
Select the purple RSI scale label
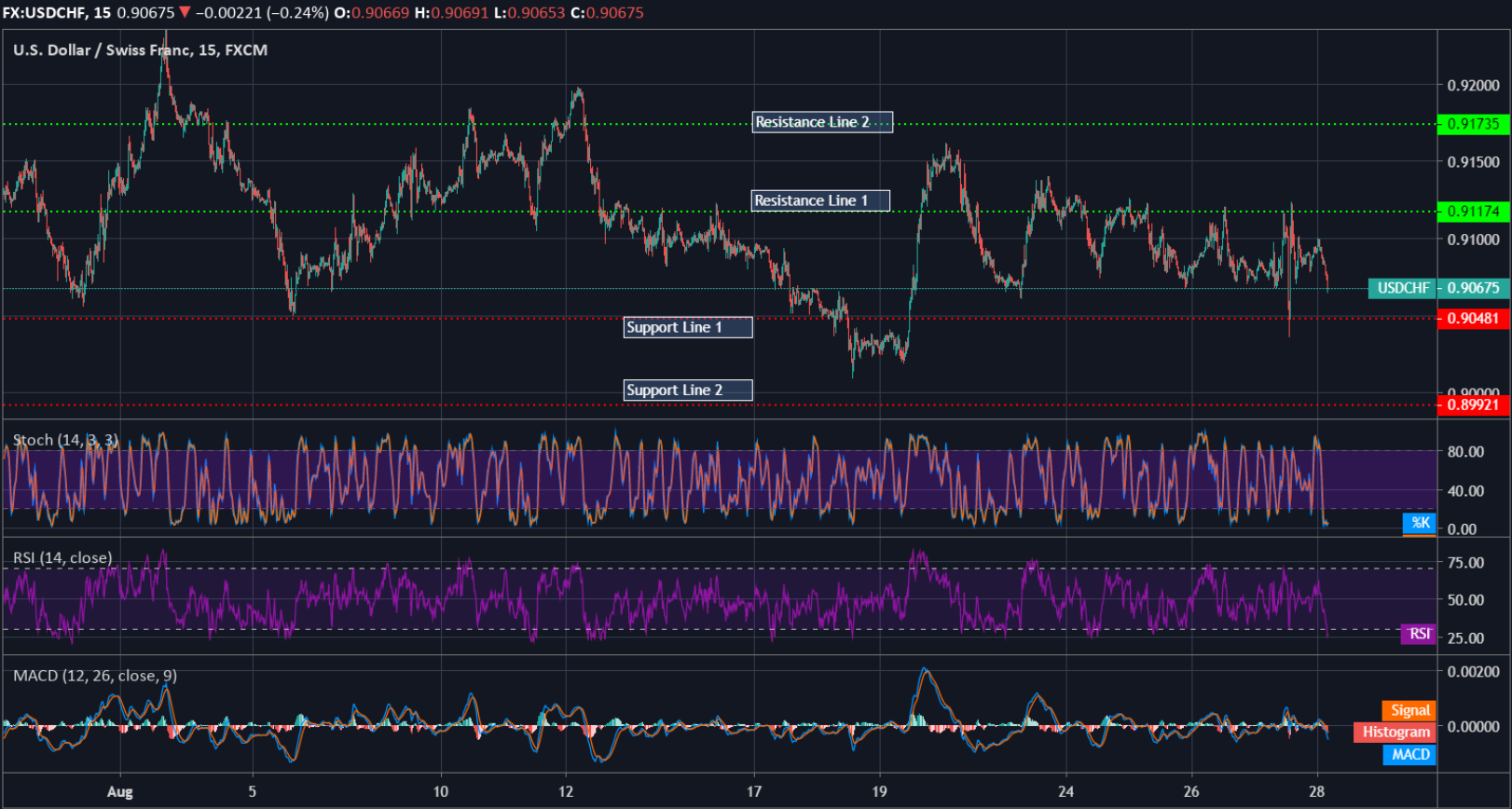coord(1419,634)
